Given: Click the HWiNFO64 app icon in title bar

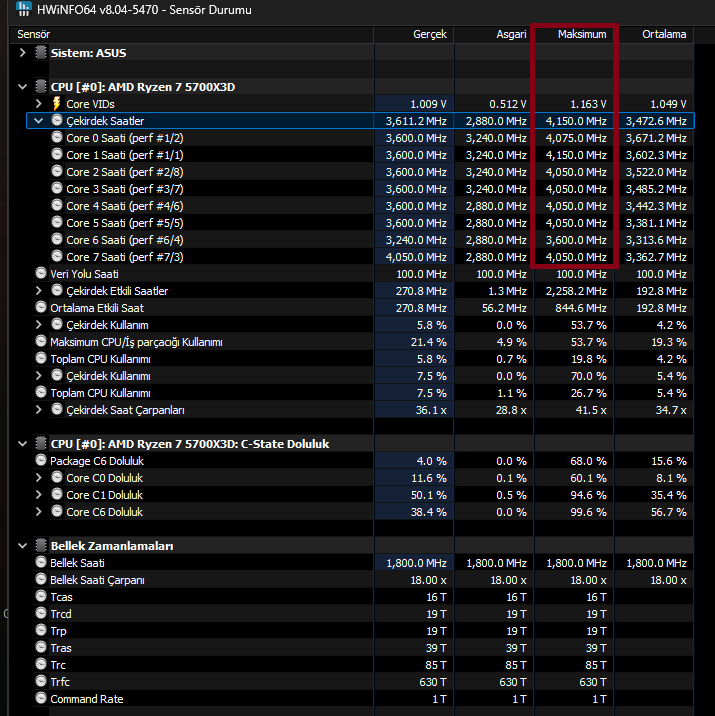Looking at the screenshot, I should tap(24, 9).
